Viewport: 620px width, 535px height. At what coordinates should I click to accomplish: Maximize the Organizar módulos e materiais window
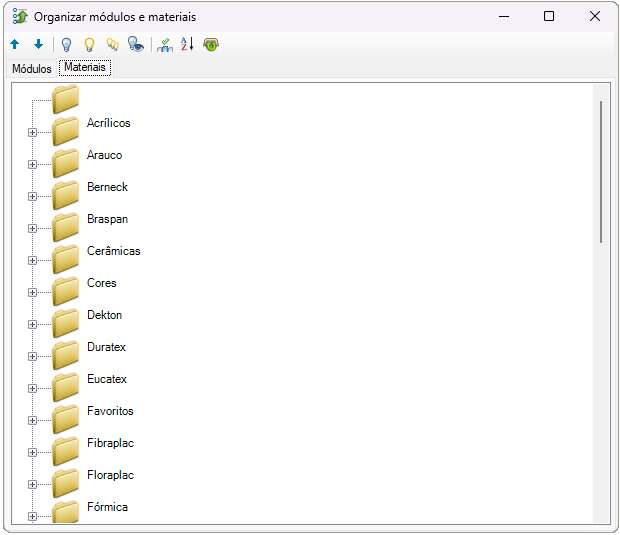[549, 17]
